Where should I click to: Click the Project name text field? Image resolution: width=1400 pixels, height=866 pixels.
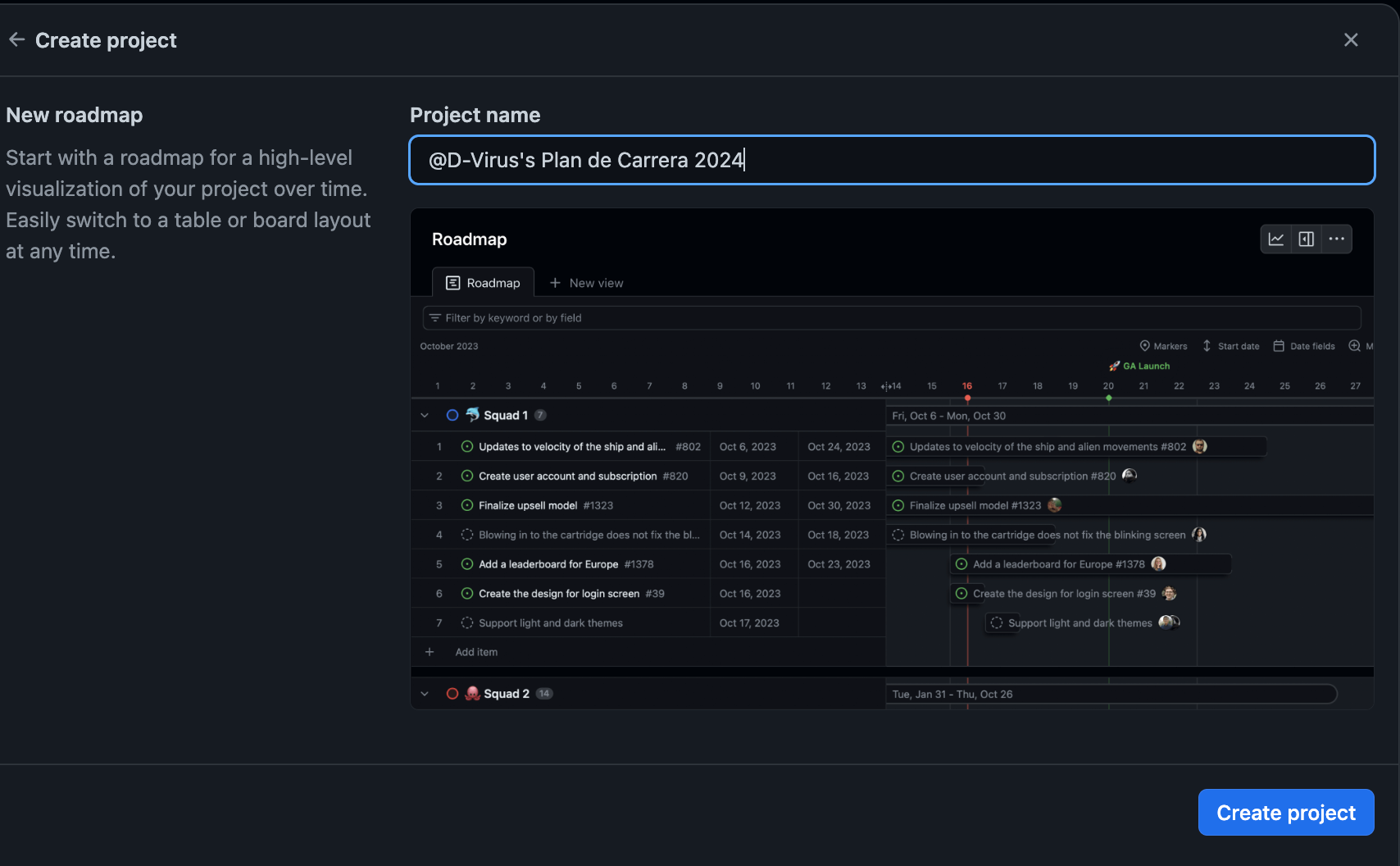click(892, 160)
